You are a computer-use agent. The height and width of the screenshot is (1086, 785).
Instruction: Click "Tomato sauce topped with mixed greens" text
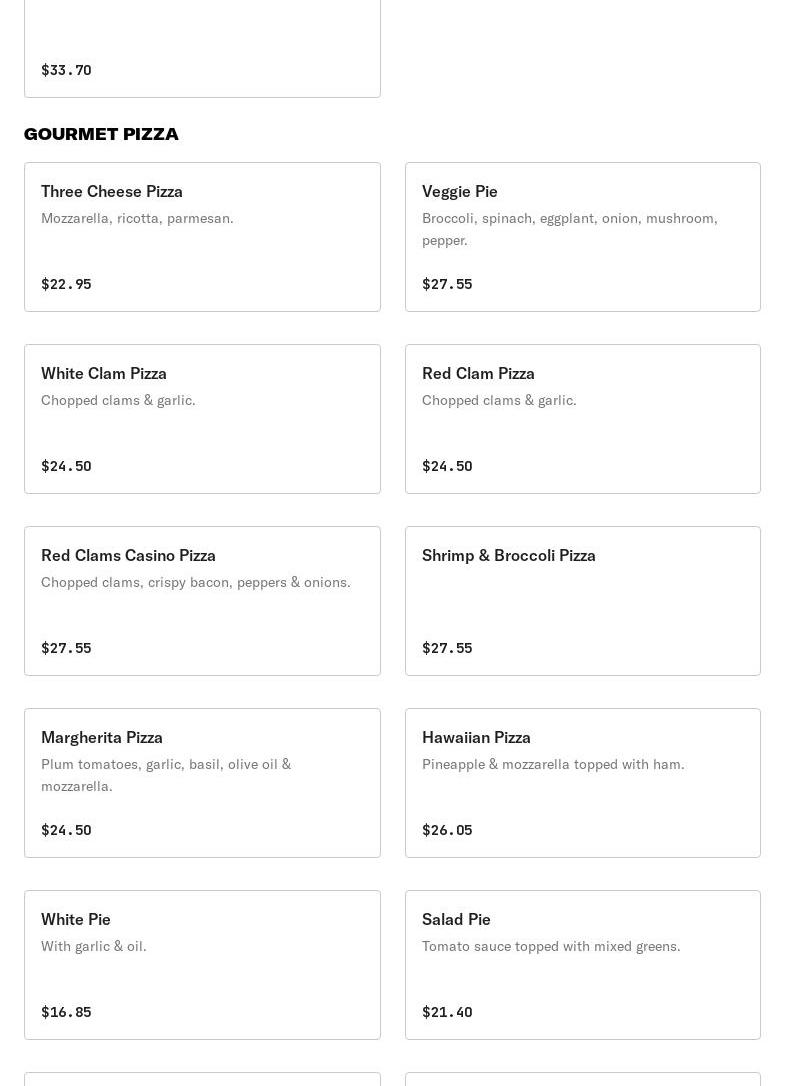551,946
